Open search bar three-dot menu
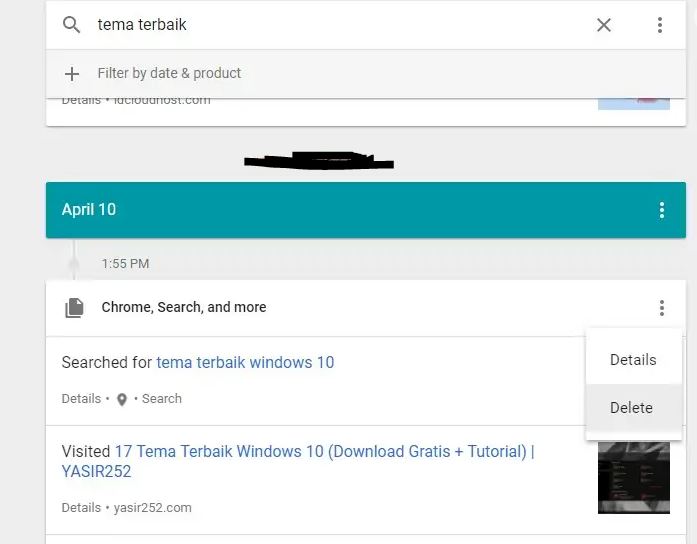This screenshot has width=697, height=544. tap(660, 25)
